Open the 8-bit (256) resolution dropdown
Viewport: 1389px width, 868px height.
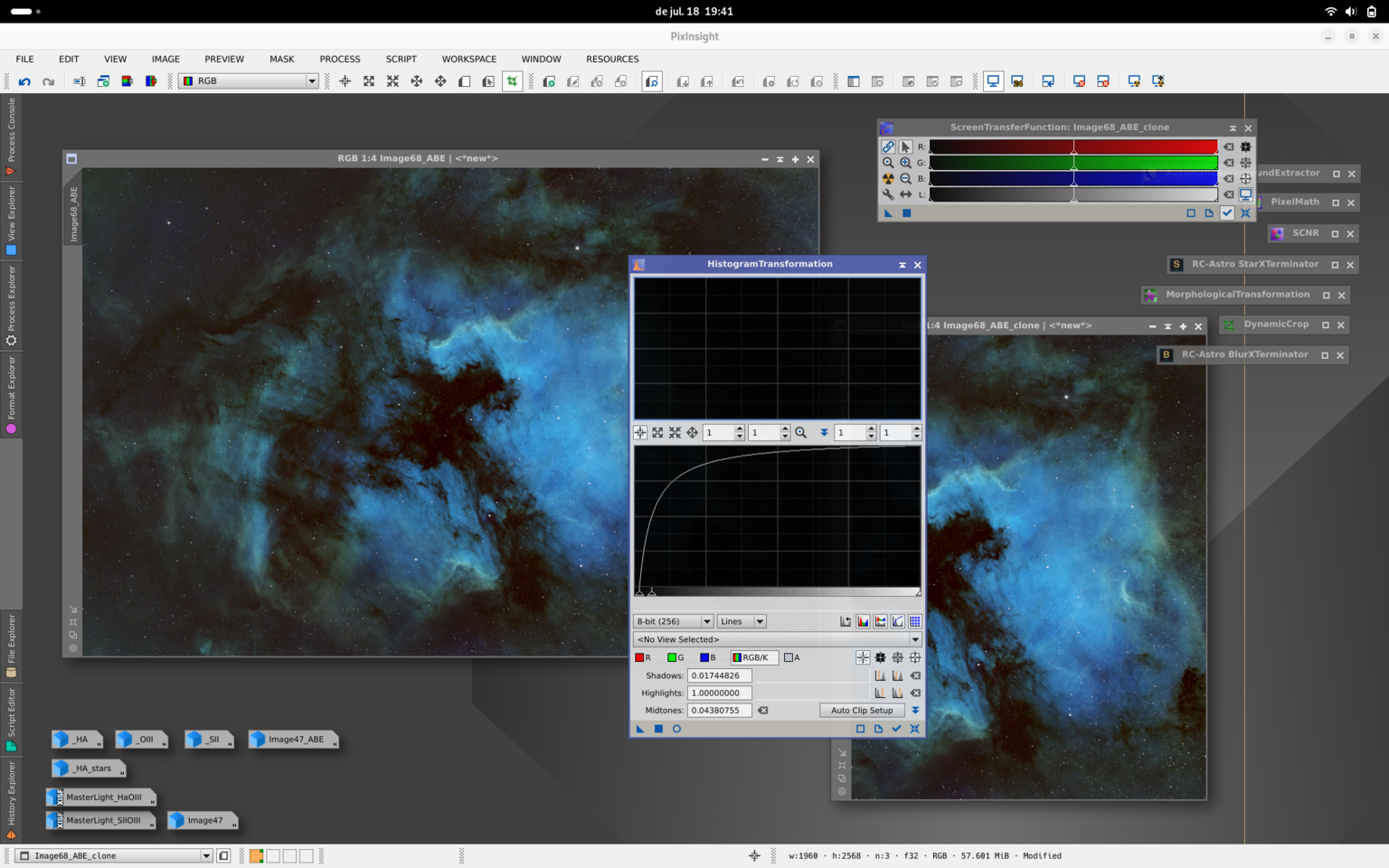pos(674,621)
